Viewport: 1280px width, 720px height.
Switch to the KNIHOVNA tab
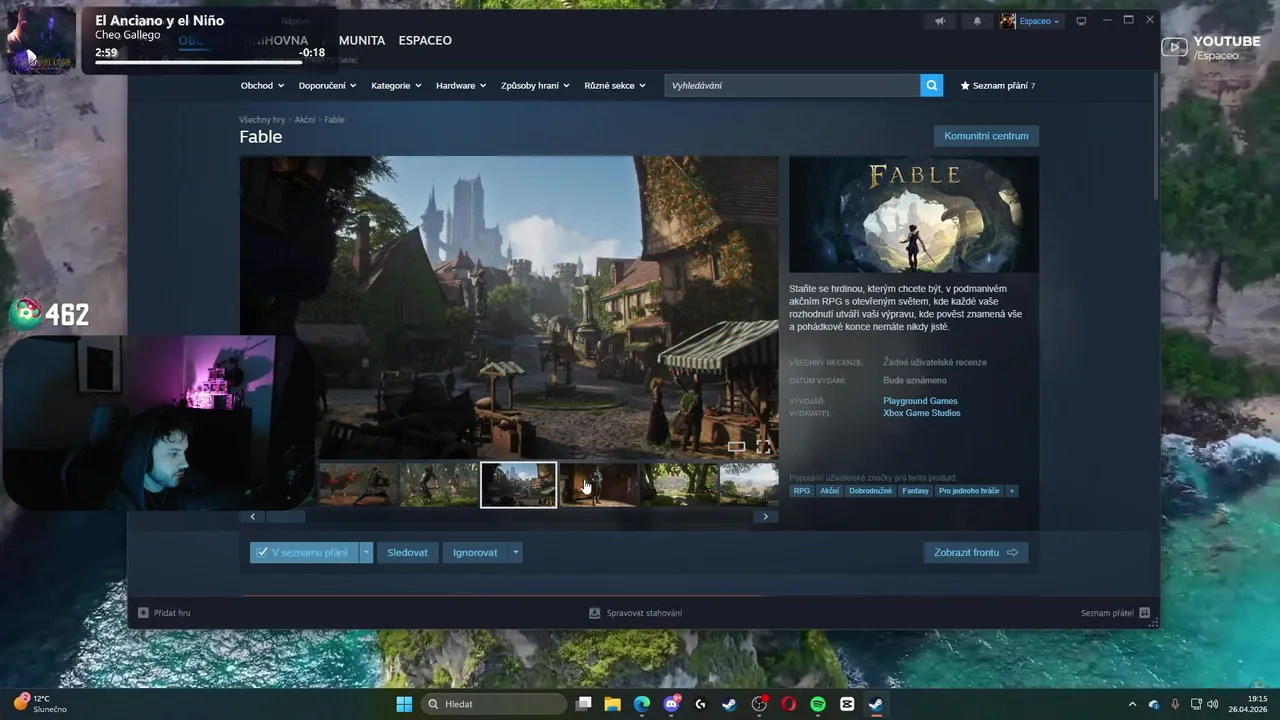click(278, 40)
